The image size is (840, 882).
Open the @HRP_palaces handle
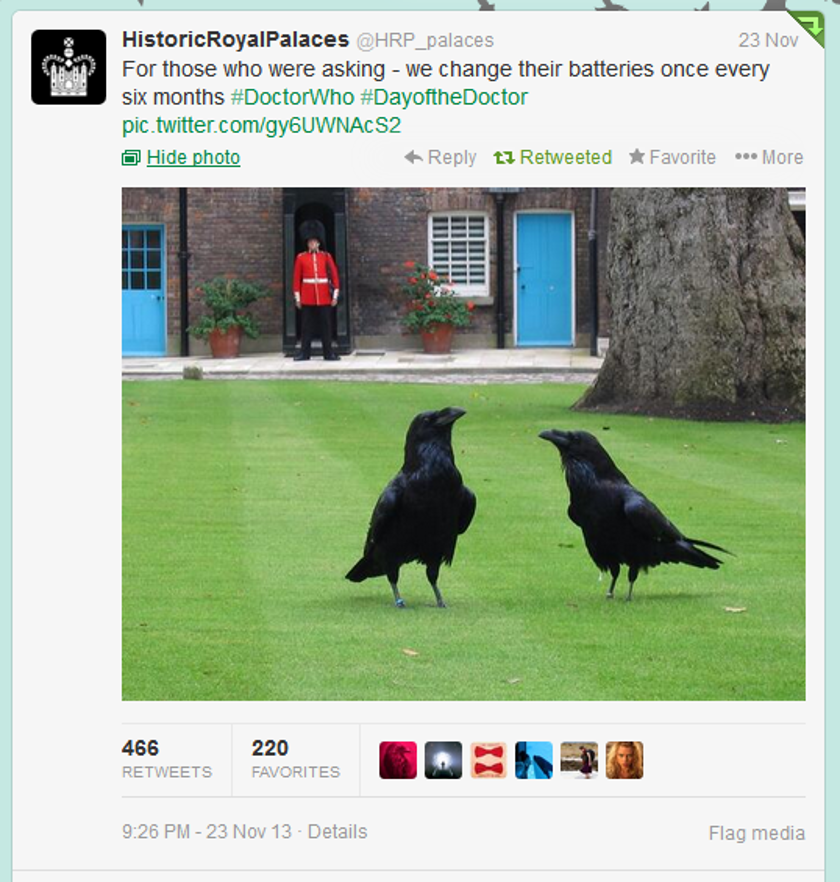tap(425, 40)
